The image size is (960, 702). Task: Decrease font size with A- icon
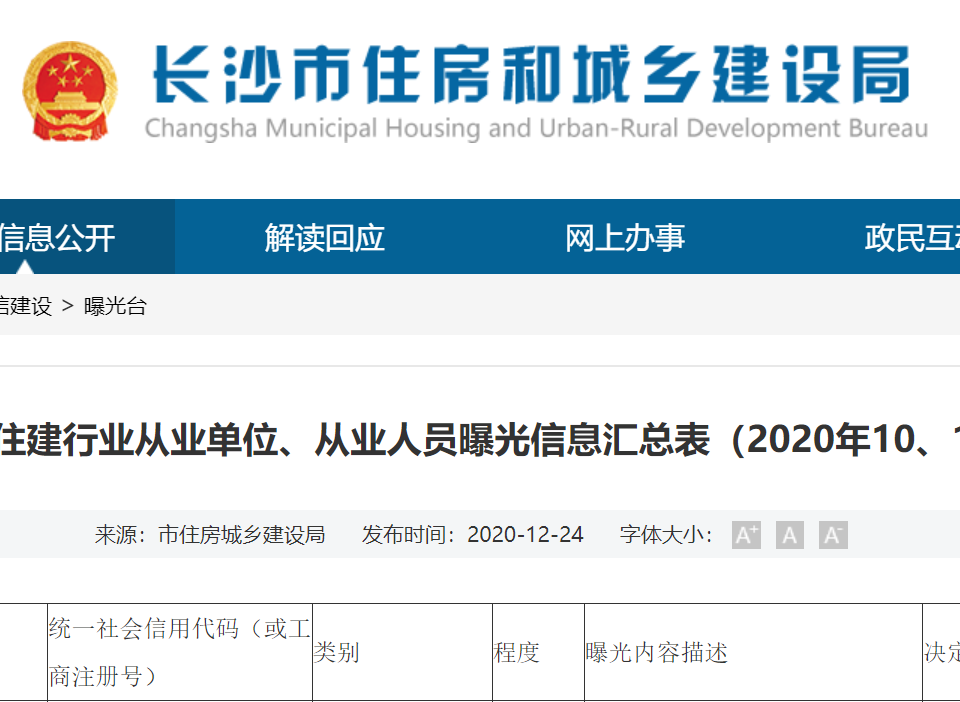pyautogui.click(x=833, y=535)
